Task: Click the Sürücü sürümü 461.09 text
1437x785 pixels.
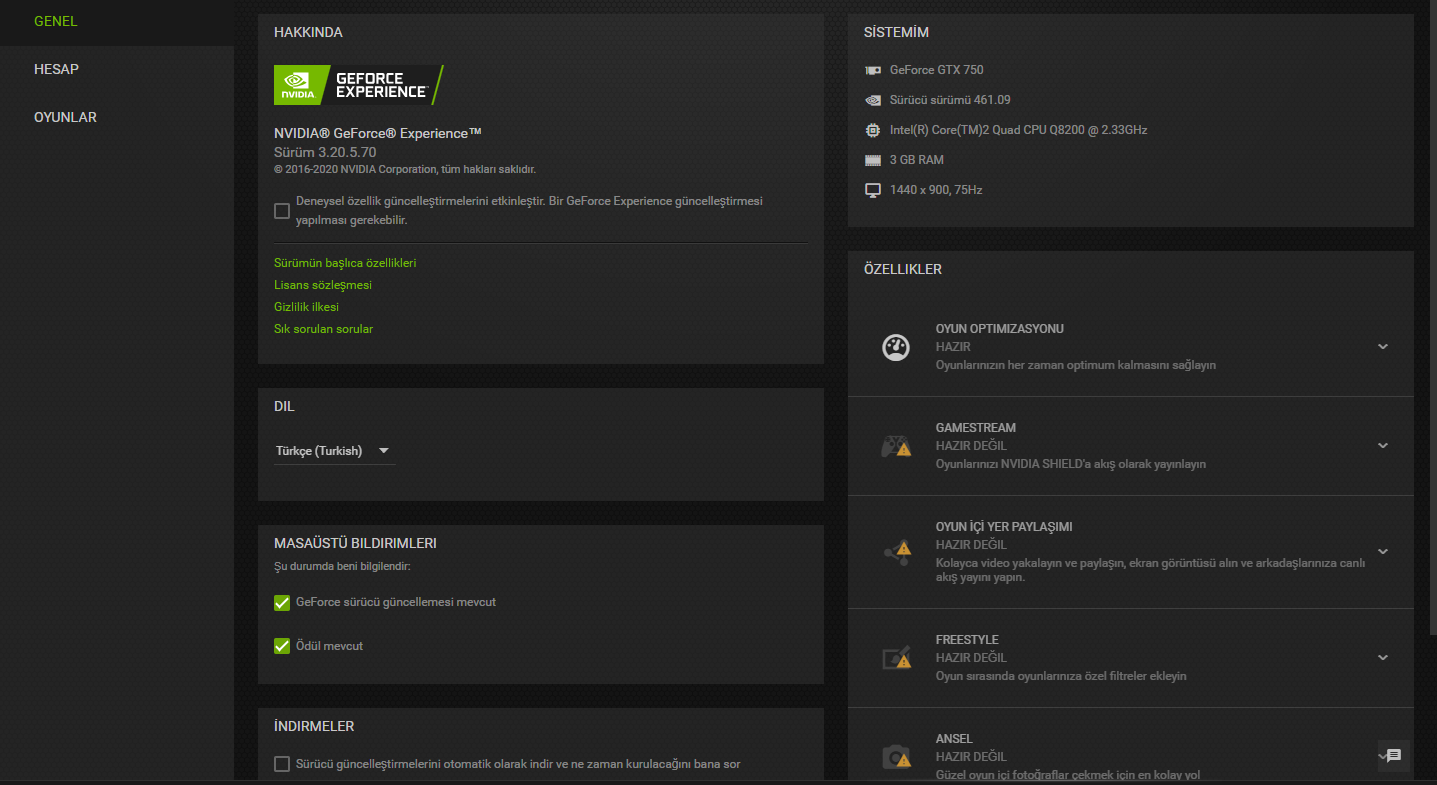Action: (950, 100)
